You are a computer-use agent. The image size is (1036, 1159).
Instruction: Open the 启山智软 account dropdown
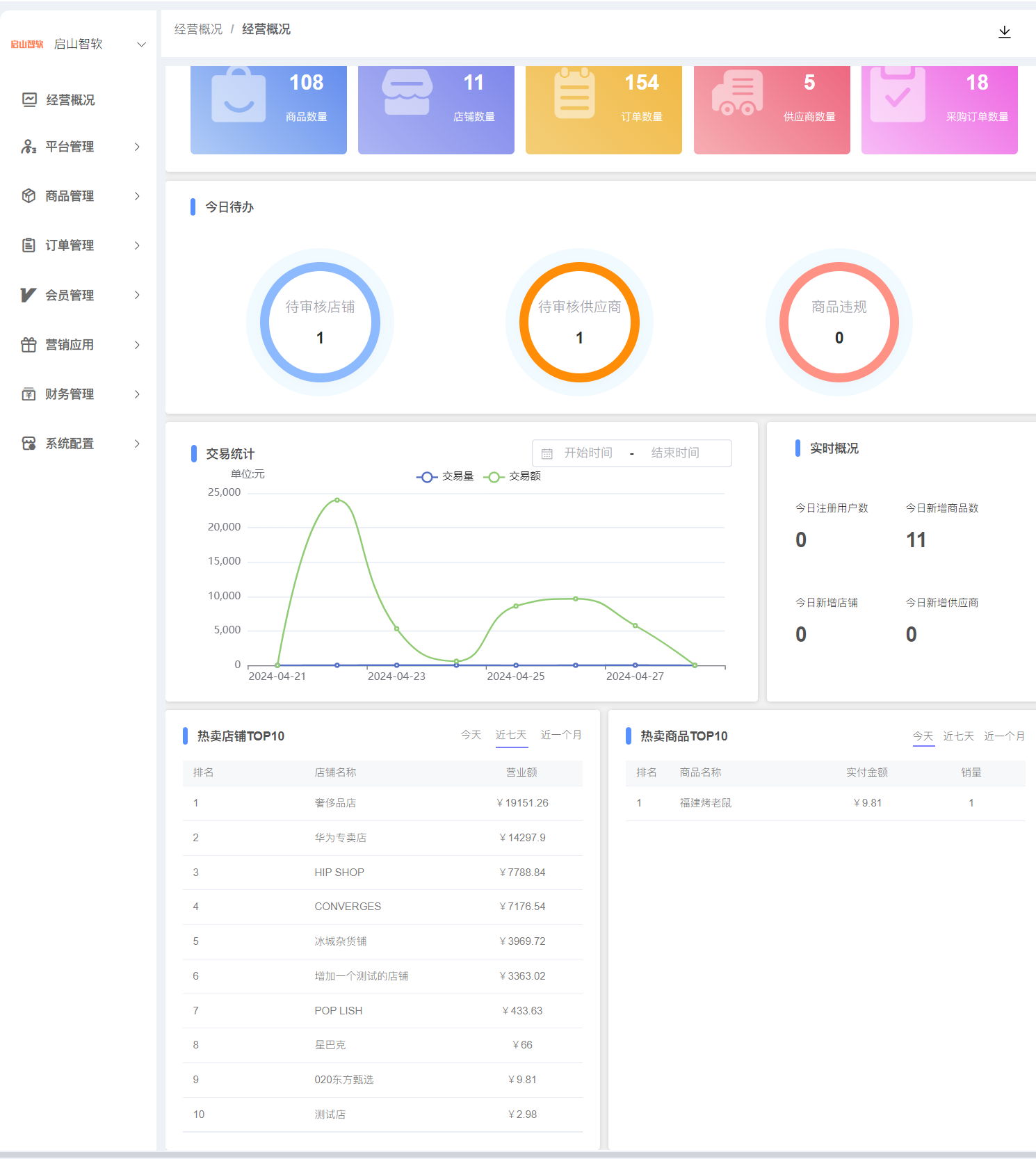click(141, 44)
